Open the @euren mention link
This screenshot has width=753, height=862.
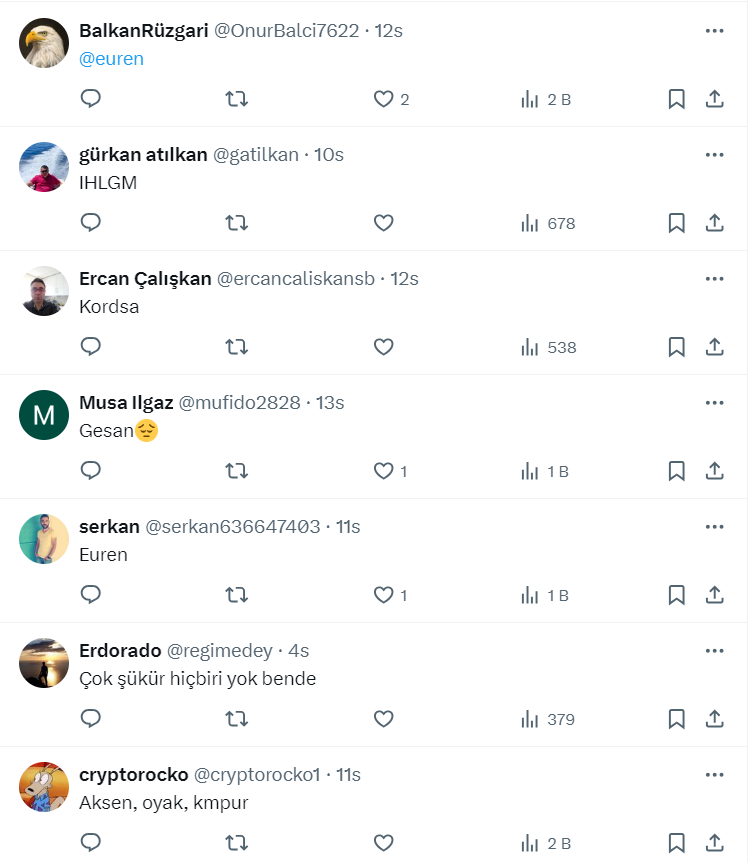111,58
